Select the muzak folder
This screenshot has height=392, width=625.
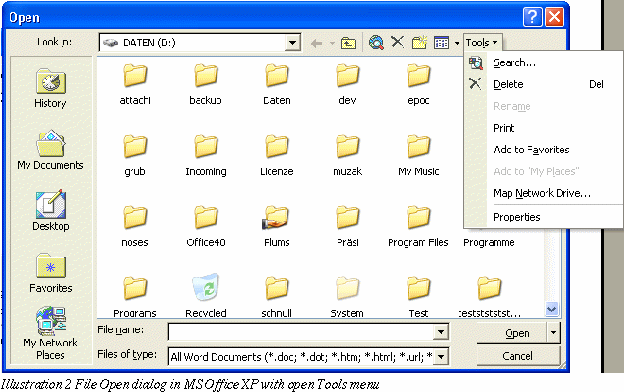[348, 155]
